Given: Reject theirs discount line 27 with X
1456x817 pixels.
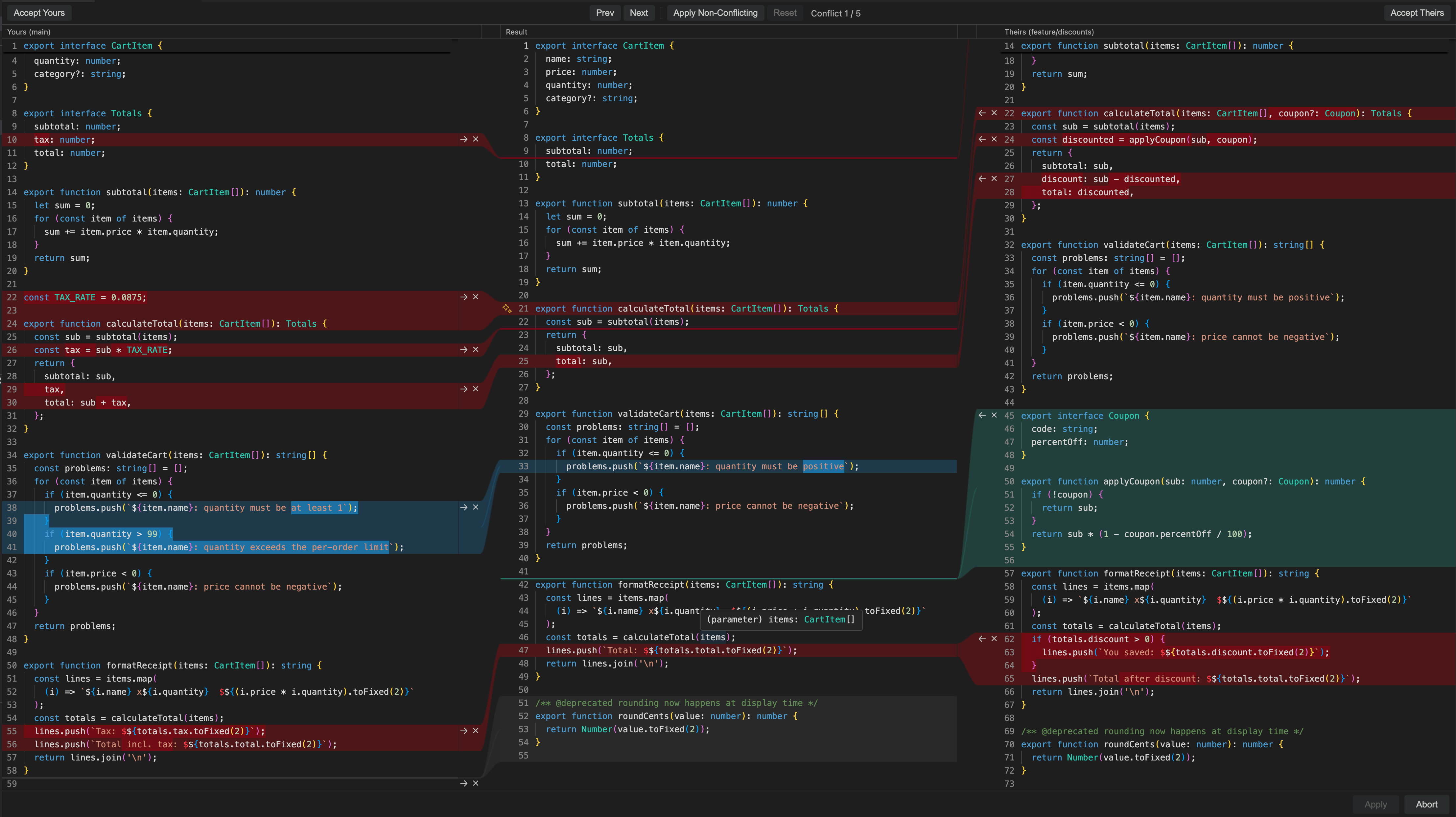Looking at the screenshot, I should point(994,179).
